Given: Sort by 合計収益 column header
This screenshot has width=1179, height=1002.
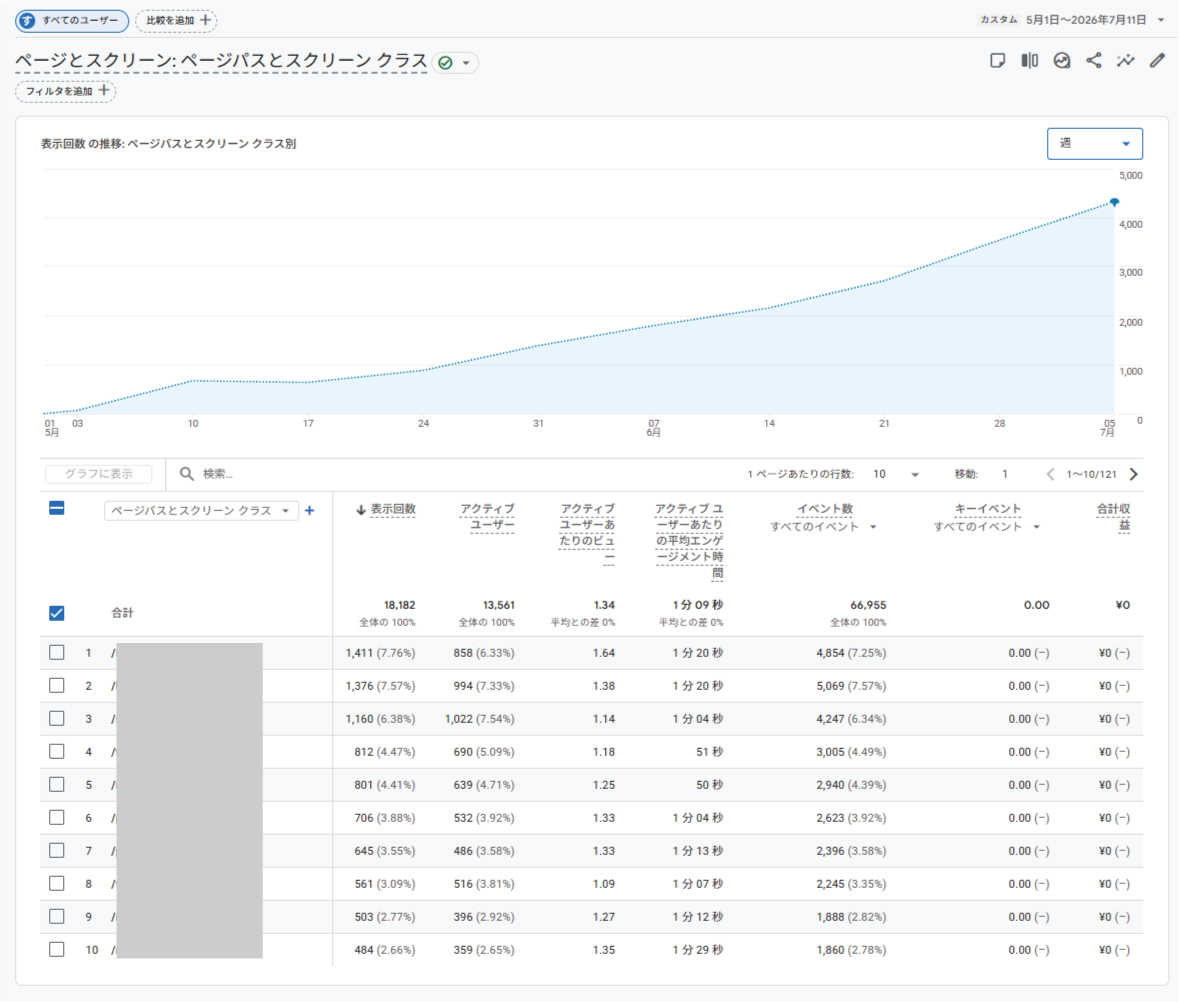Looking at the screenshot, I should click(1114, 517).
